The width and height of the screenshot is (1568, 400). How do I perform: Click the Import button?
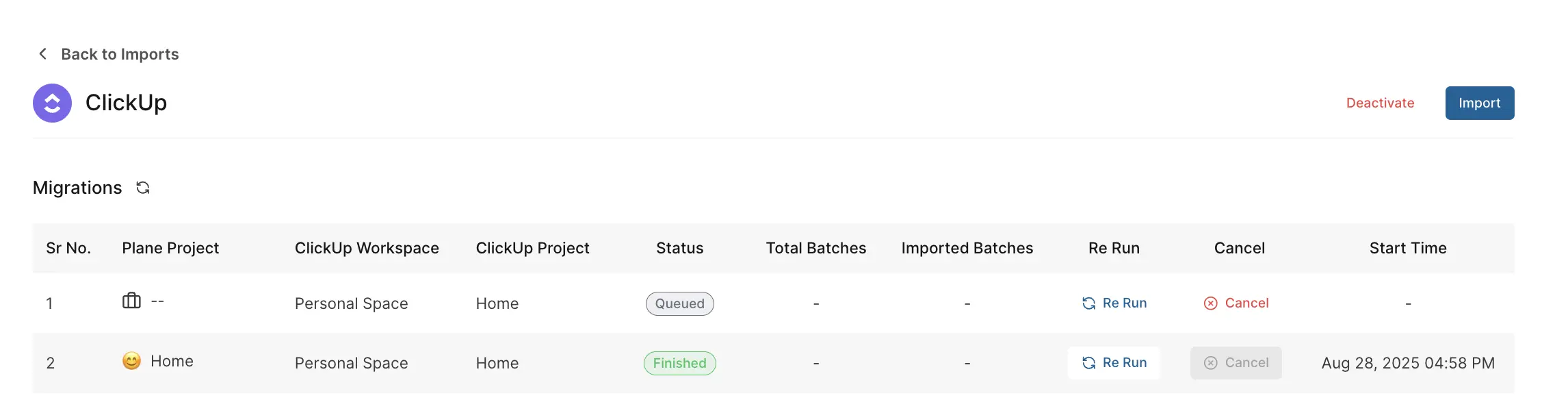(x=1479, y=103)
